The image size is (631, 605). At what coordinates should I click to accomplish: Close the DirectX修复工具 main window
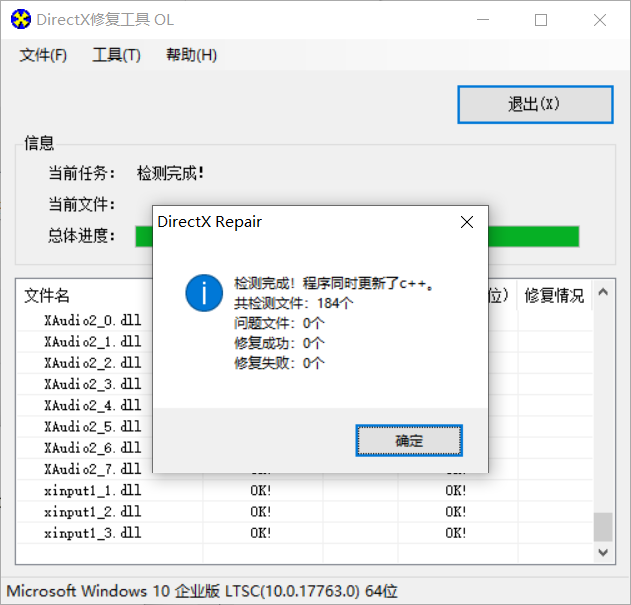pos(600,20)
